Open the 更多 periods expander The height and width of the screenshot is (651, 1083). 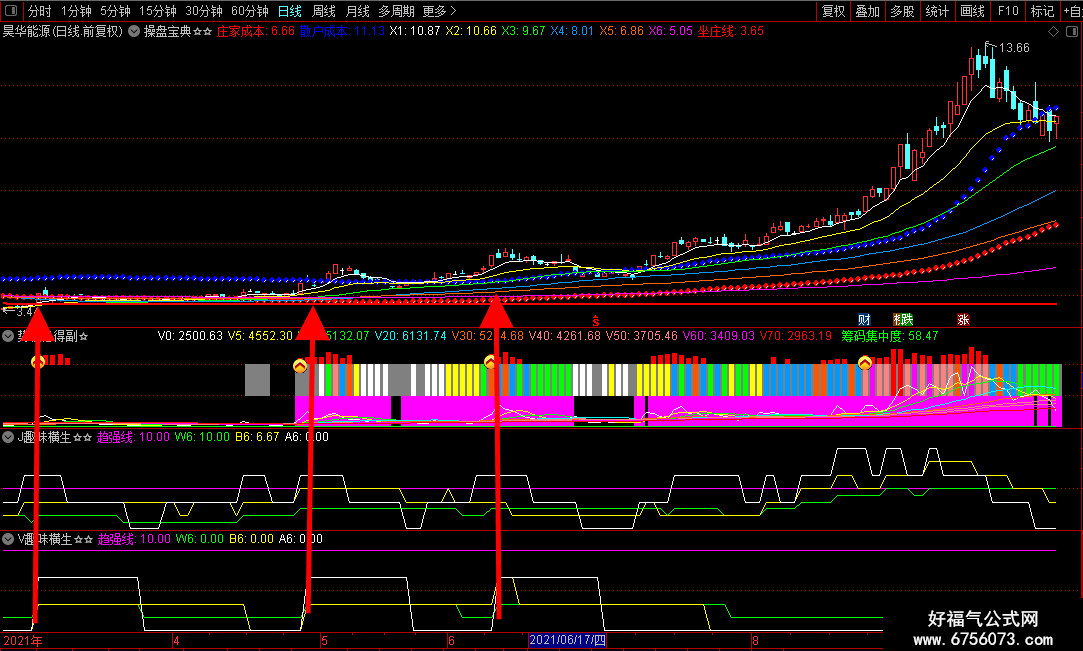tap(439, 11)
